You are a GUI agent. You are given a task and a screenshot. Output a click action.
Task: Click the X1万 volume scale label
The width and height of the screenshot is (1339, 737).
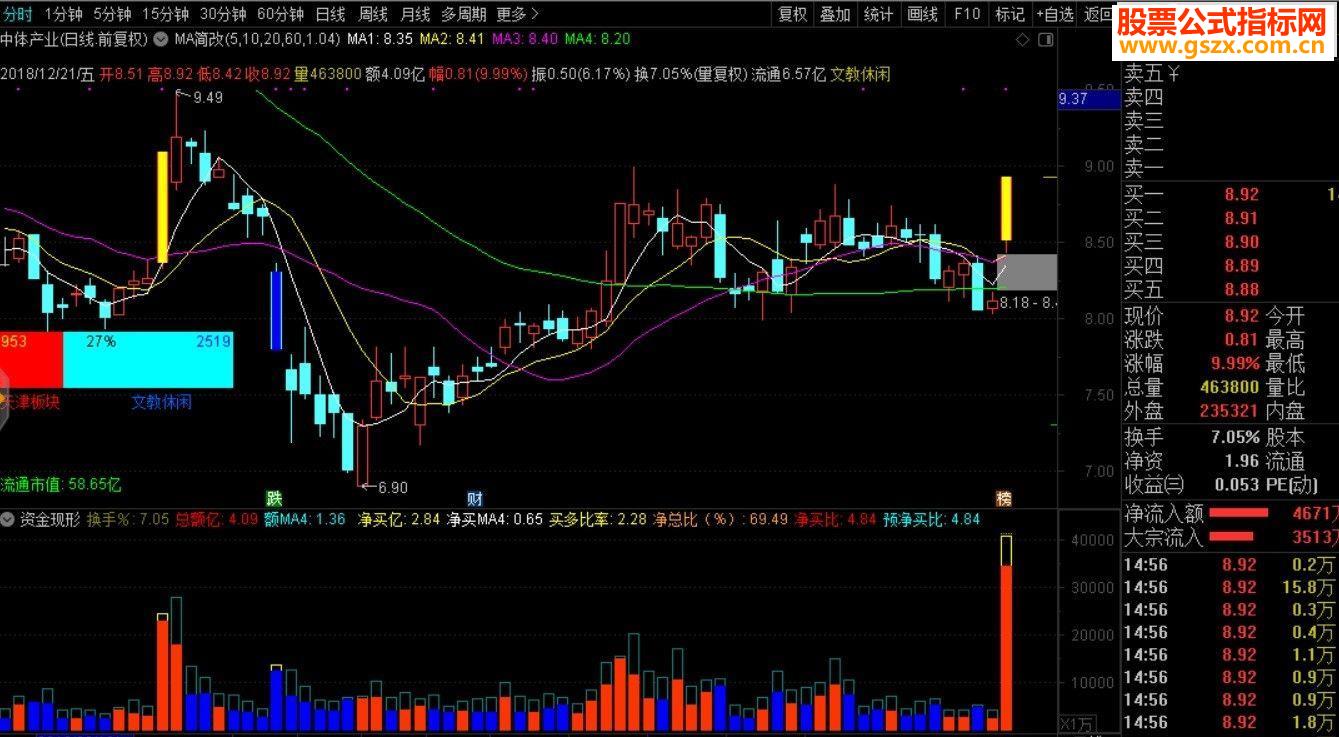[x=1077, y=724]
